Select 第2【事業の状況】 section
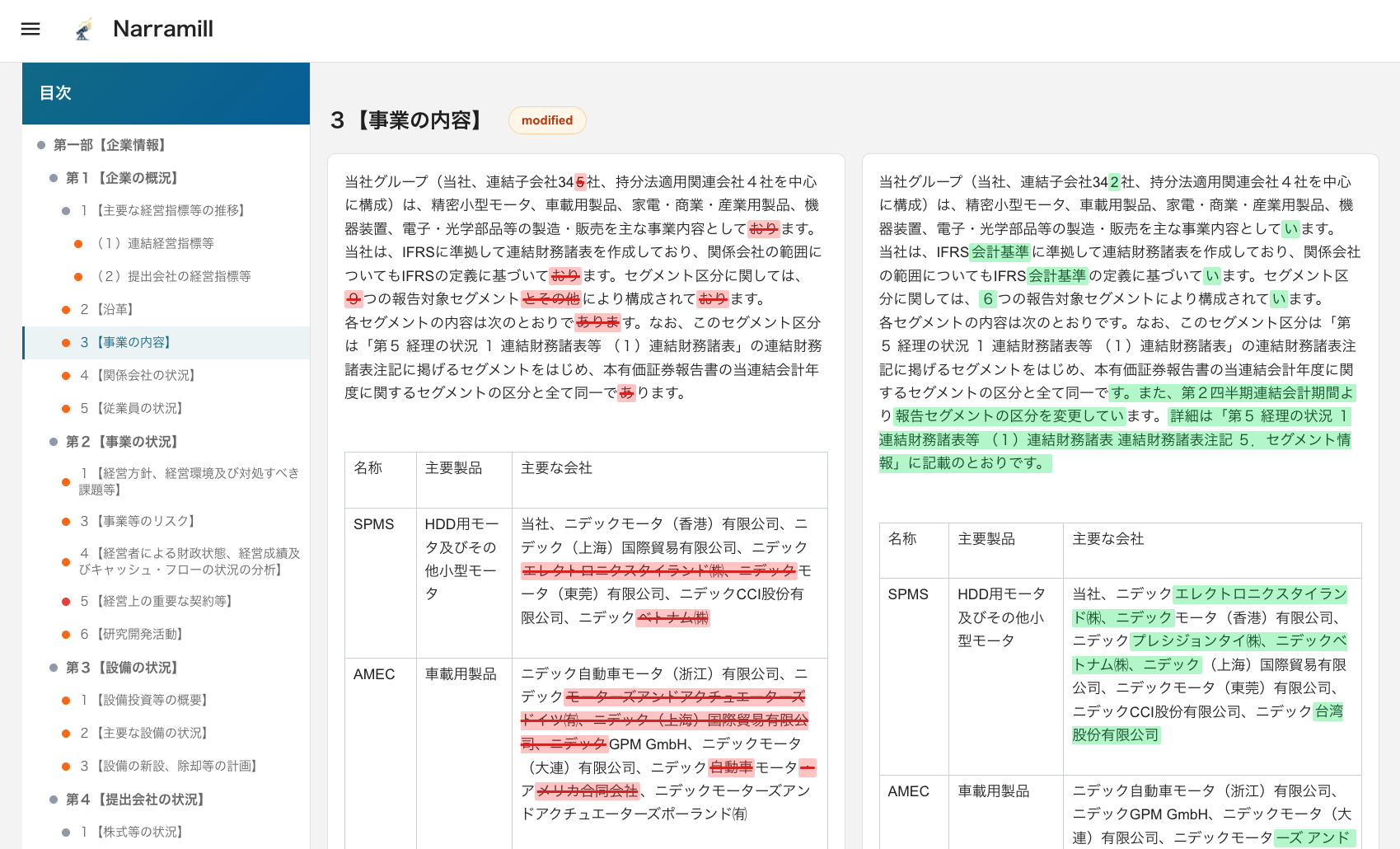 pos(123,442)
